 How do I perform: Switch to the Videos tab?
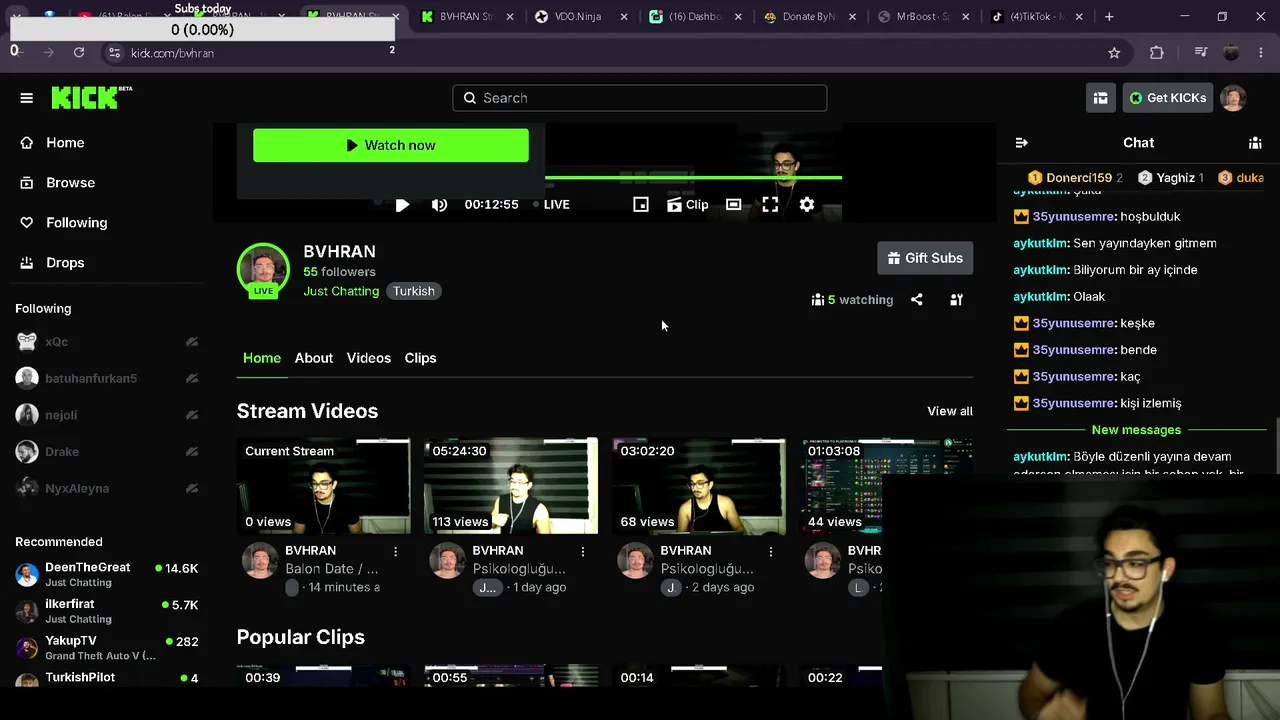[369, 358]
